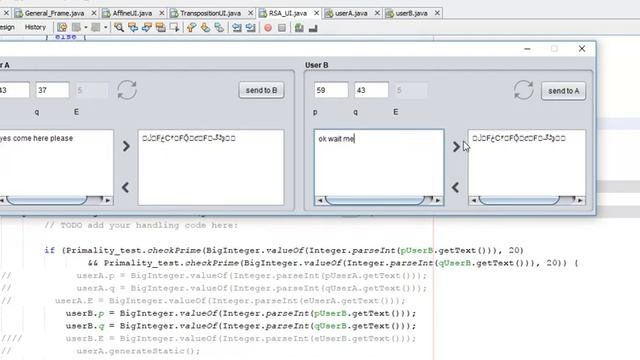
Task: Click User A ciphertext text area
Action: [x=211, y=167]
